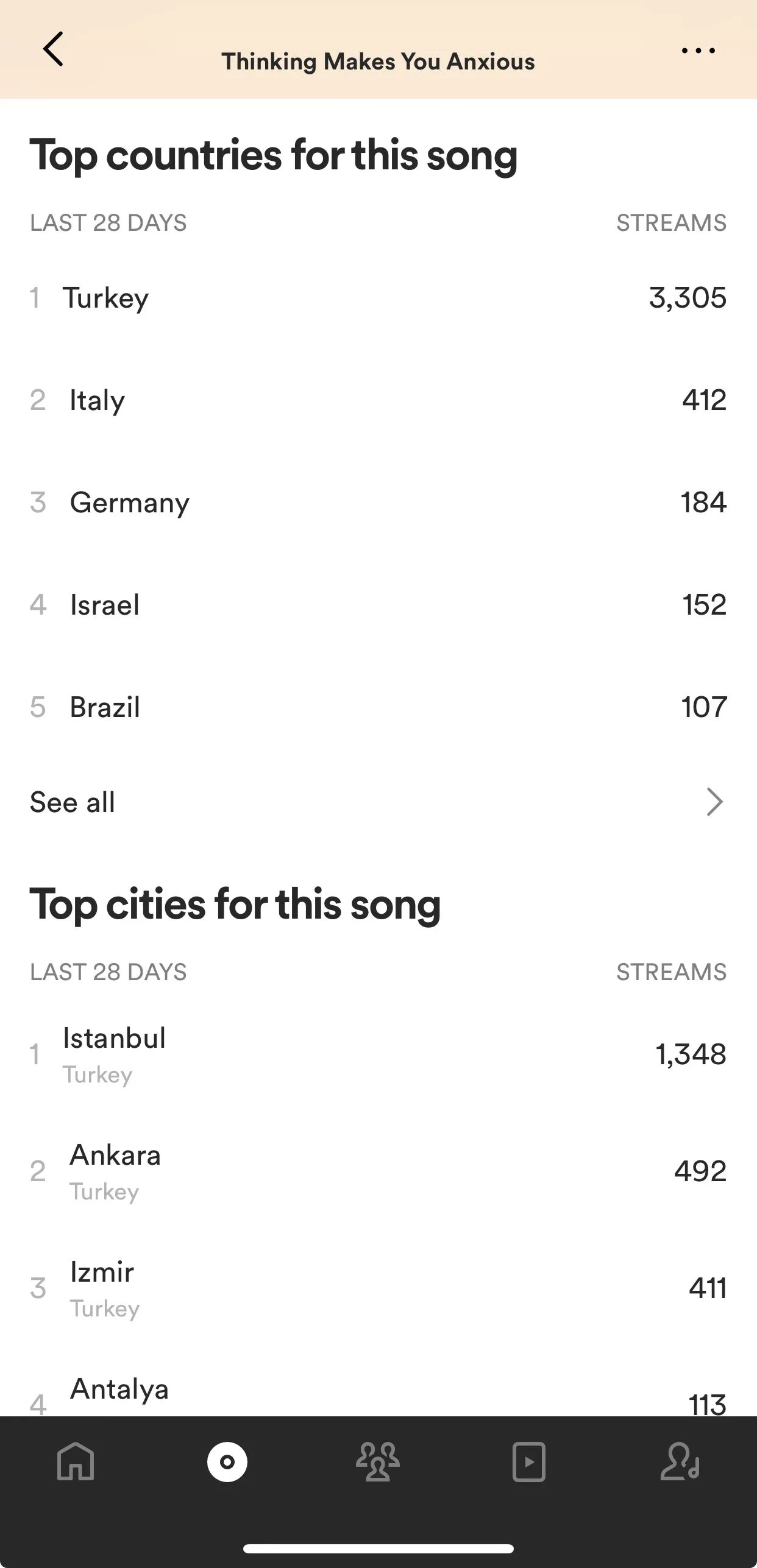
Task: Select the Germany country row
Action: [378, 503]
